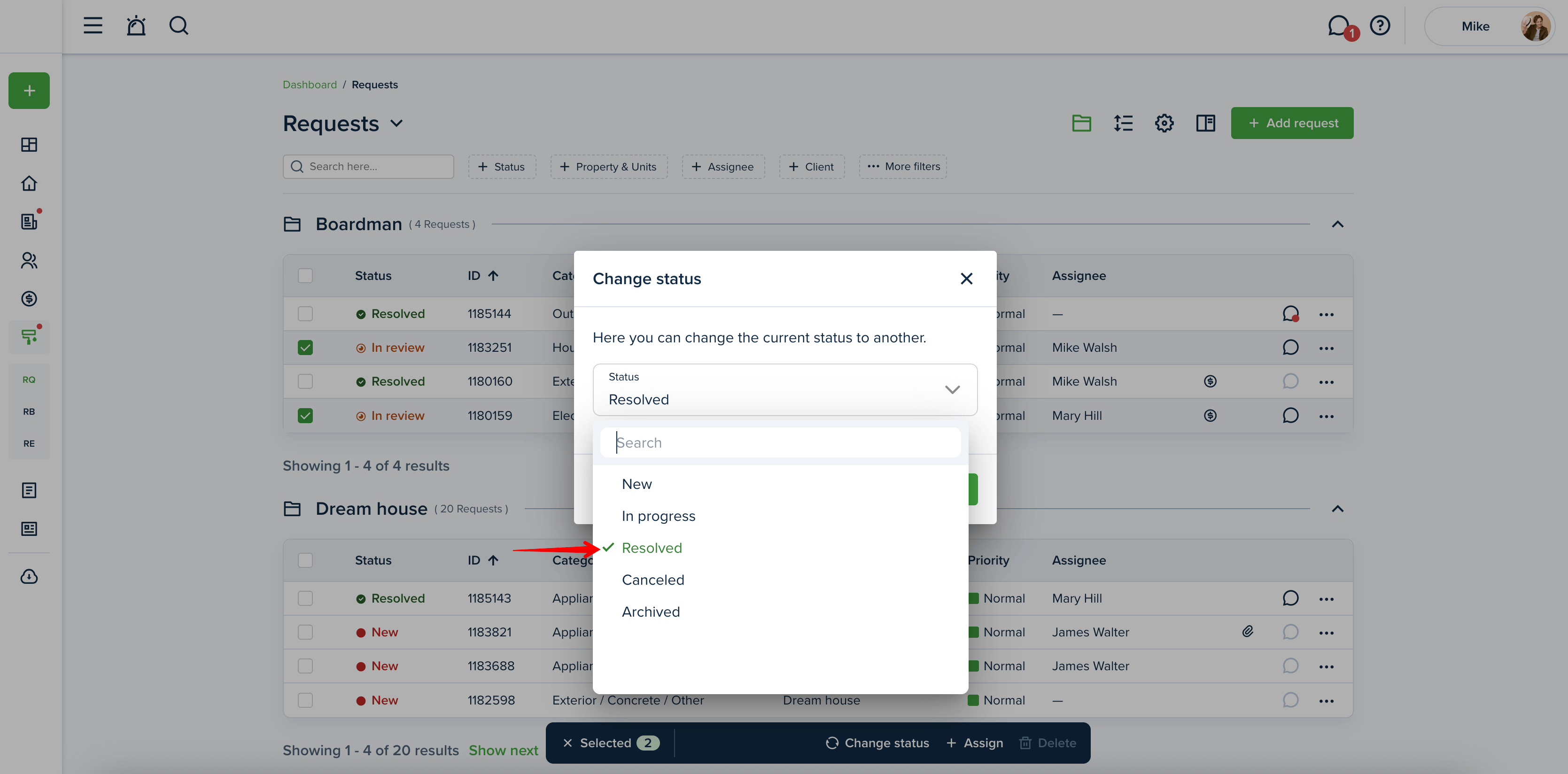Click the top bar search magnifier icon

pyautogui.click(x=179, y=25)
